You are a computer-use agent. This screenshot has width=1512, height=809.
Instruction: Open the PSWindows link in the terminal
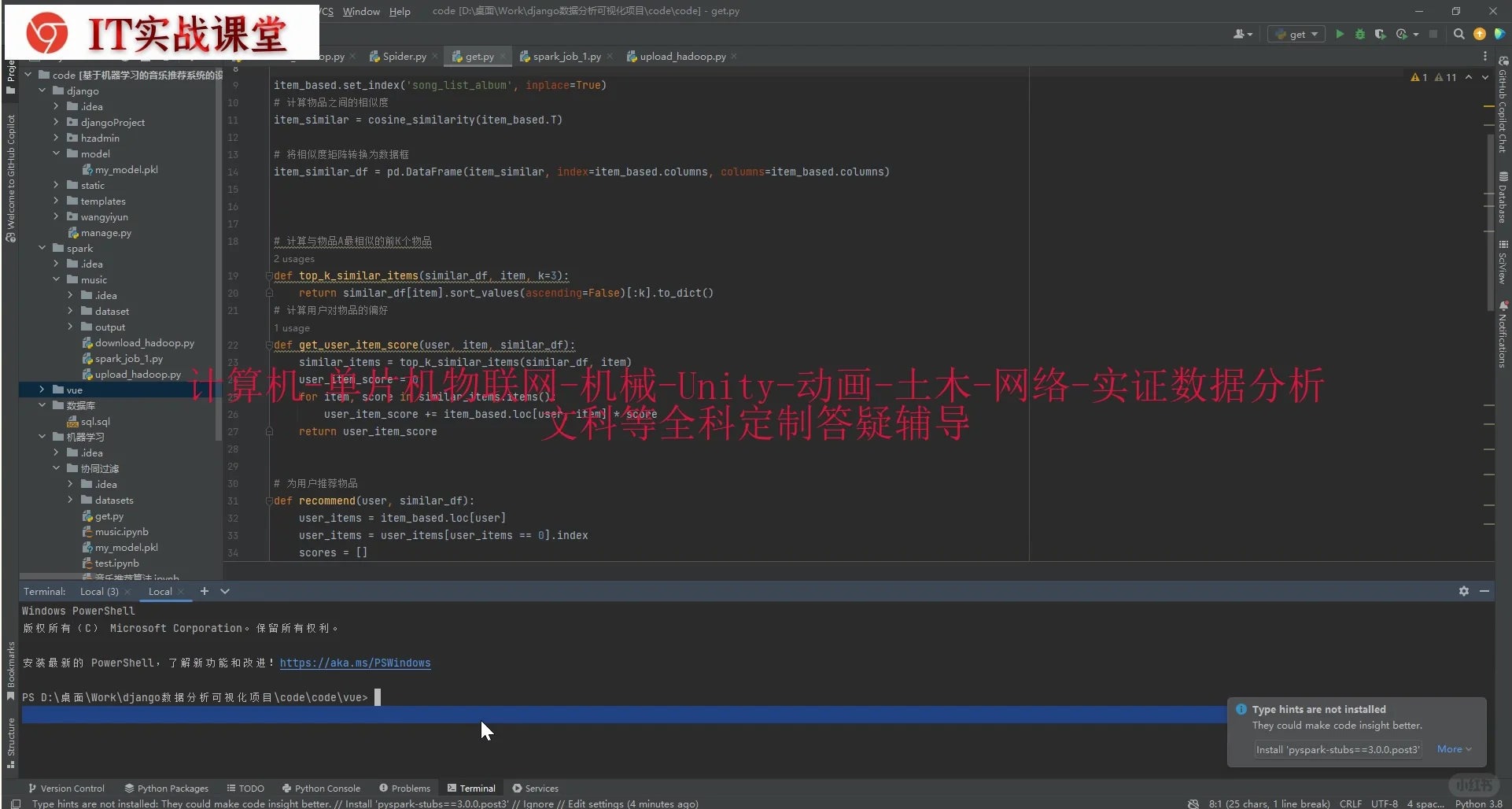tap(355, 663)
